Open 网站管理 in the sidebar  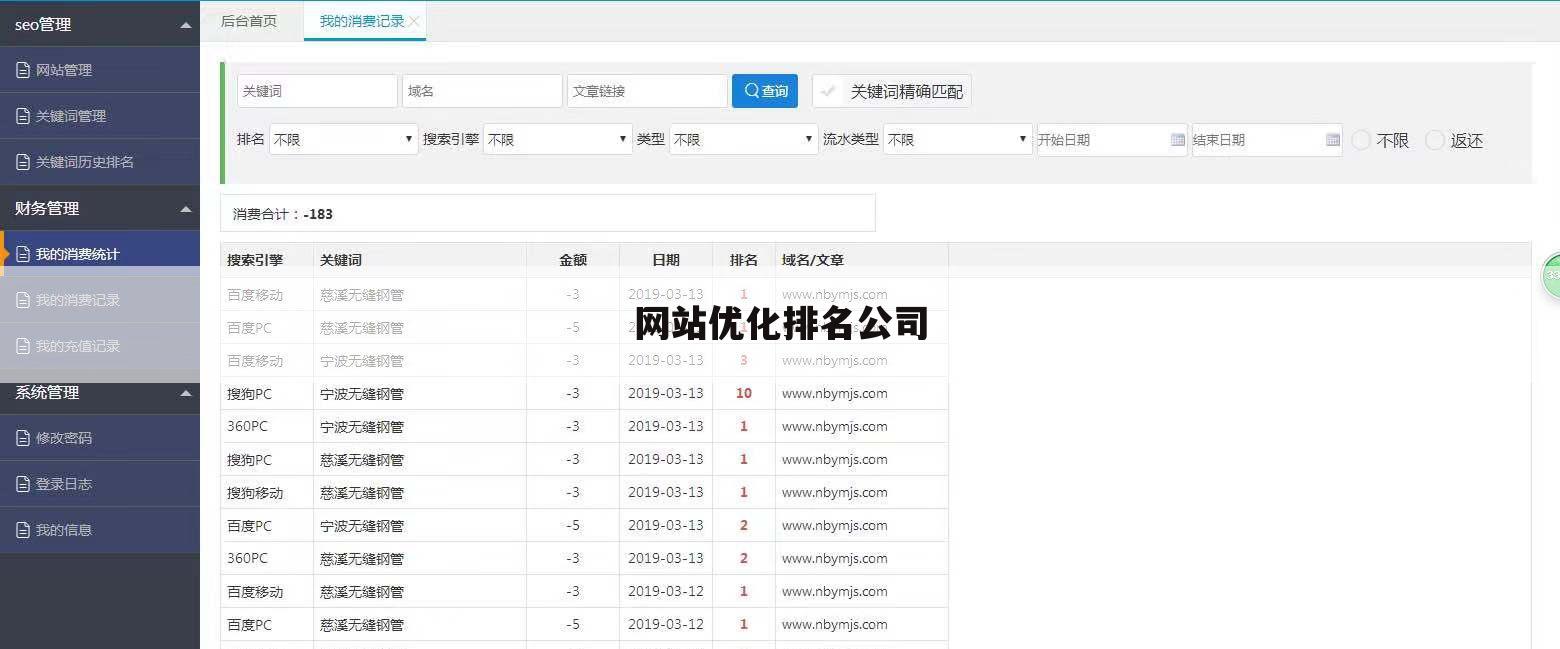tap(100, 70)
